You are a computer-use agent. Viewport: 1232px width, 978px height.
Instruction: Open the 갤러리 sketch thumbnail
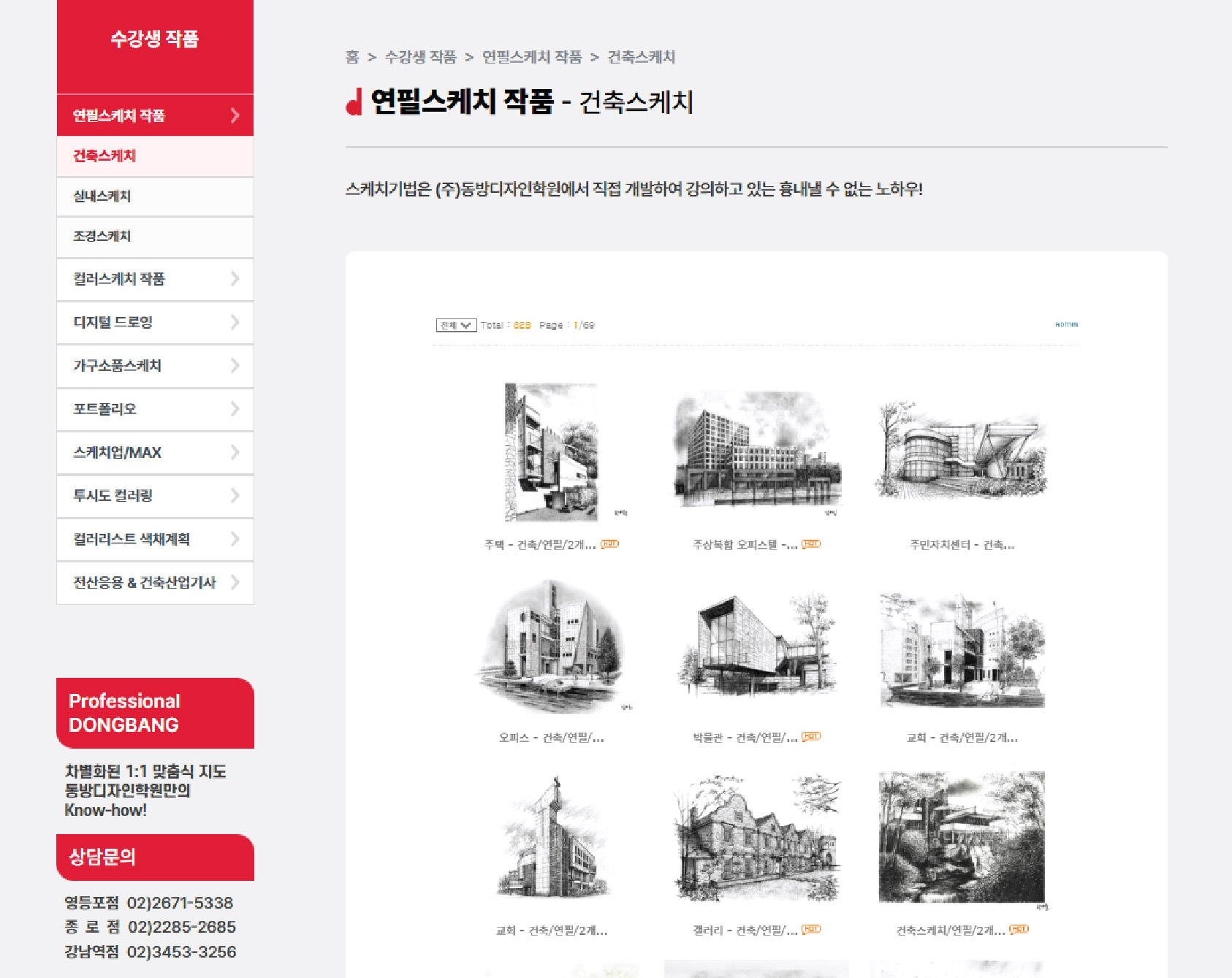pos(757,838)
